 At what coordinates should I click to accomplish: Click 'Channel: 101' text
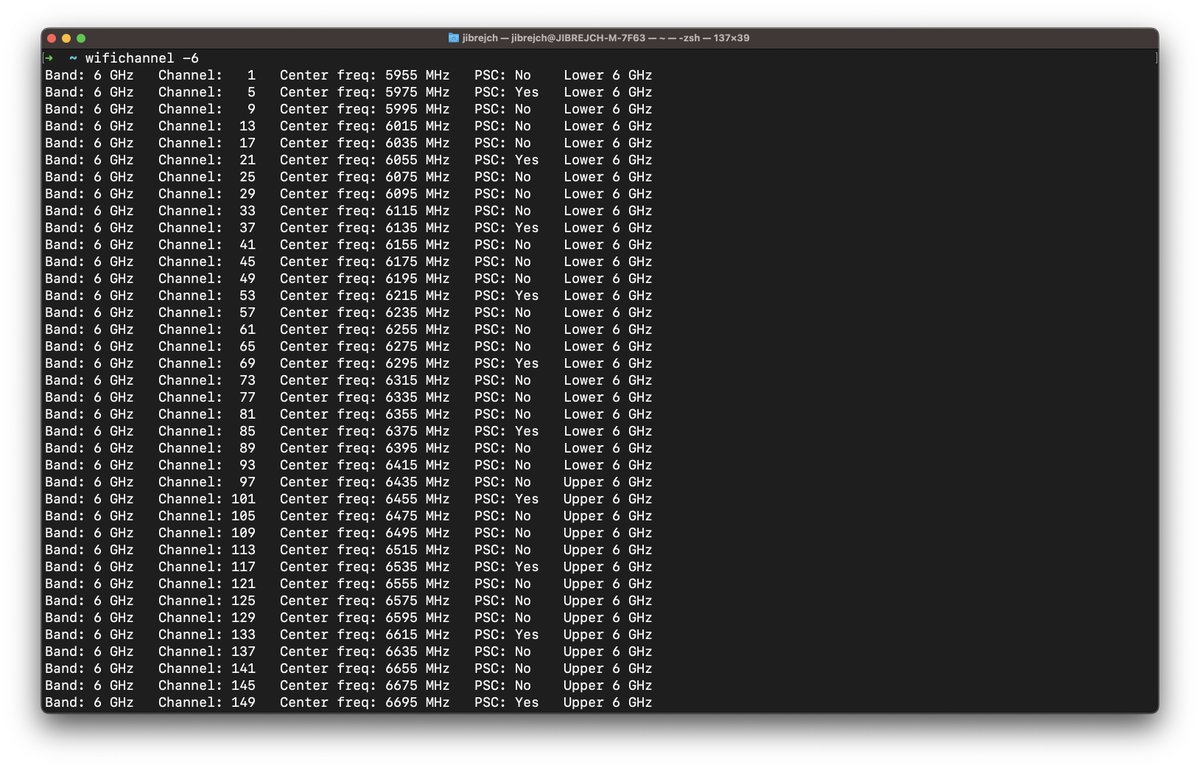(206, 500)
